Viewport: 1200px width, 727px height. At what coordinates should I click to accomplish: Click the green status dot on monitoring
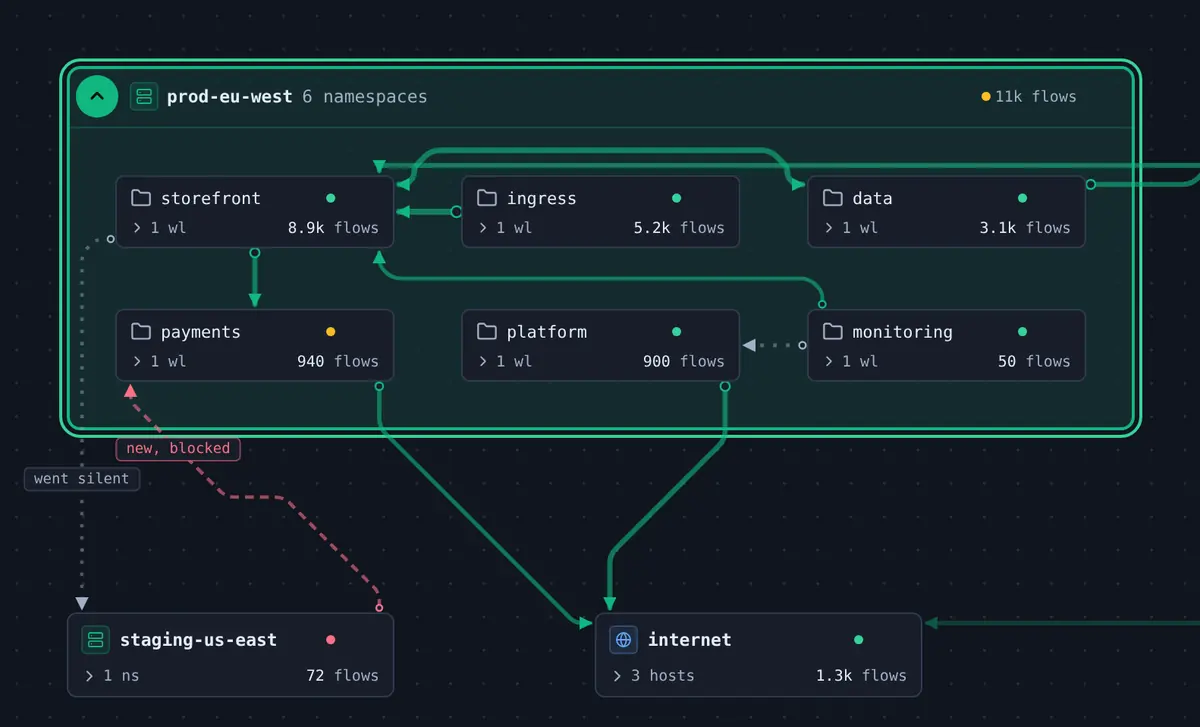(x=1022, y=331)
